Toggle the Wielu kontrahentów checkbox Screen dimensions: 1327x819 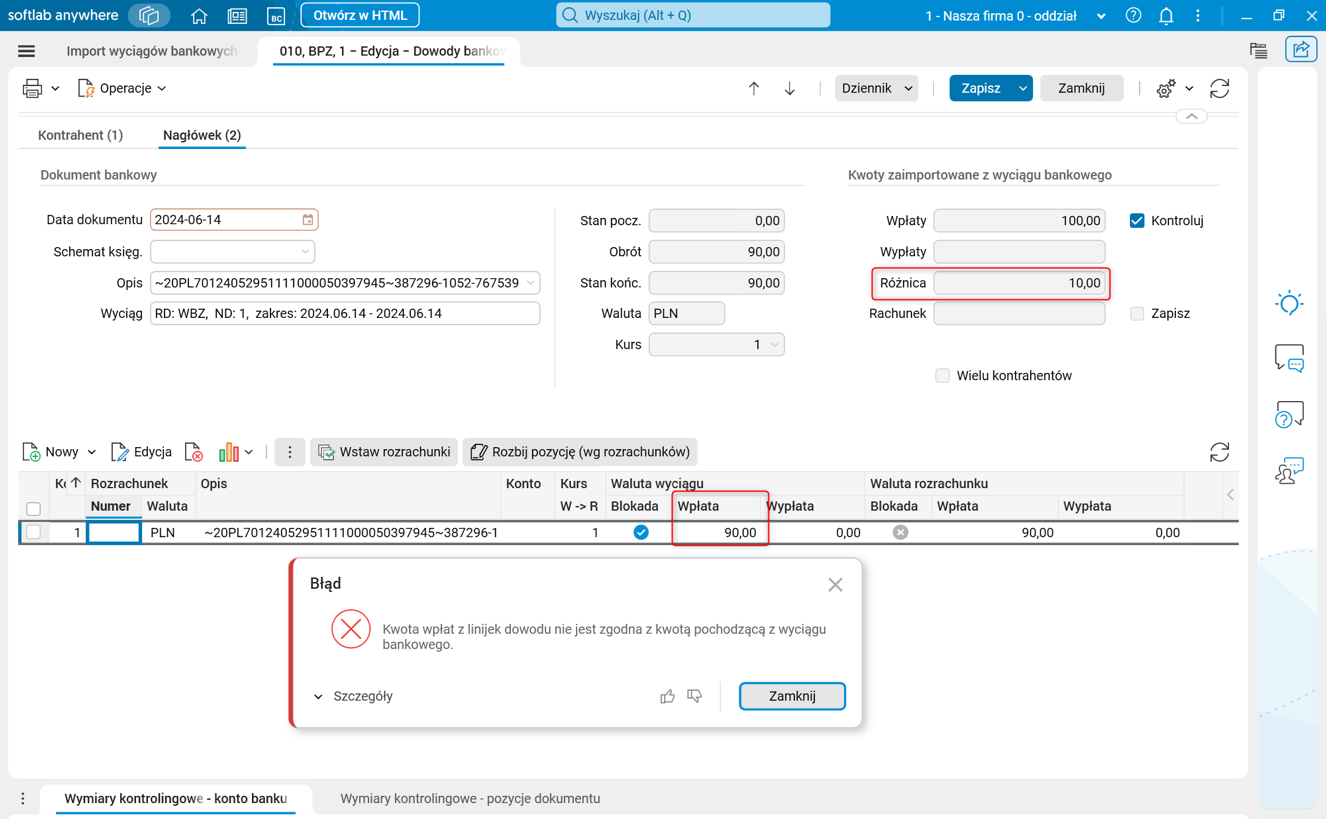click(x=942, y=376)
